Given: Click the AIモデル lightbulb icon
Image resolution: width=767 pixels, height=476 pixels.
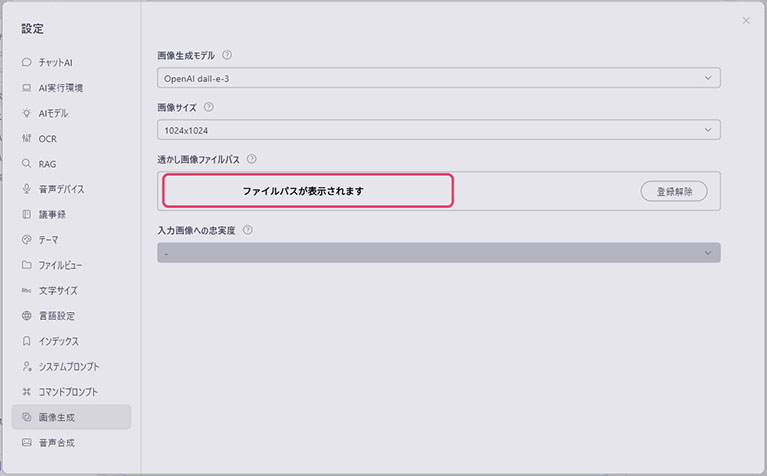Looking at the screenshot, I should (x=27, y=113).
